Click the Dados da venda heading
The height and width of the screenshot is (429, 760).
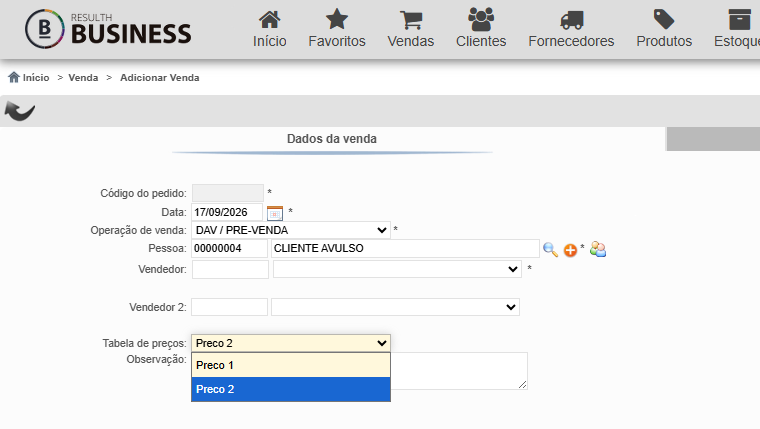click(332, 139)
